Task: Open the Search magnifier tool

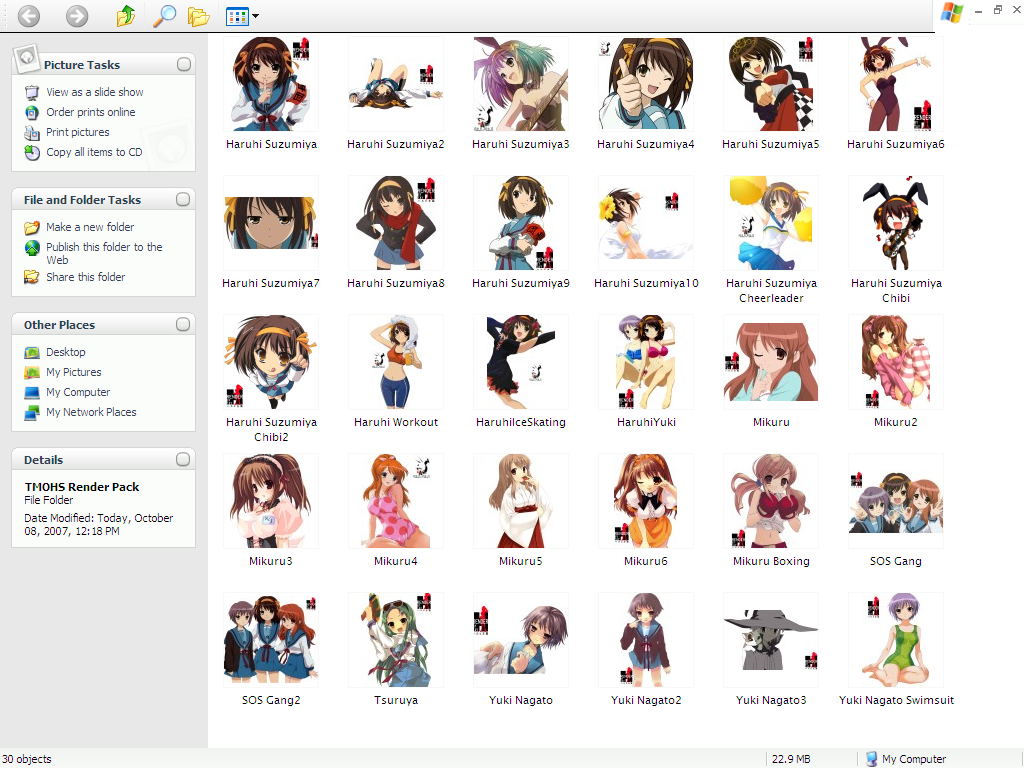Action: [164, 16]
